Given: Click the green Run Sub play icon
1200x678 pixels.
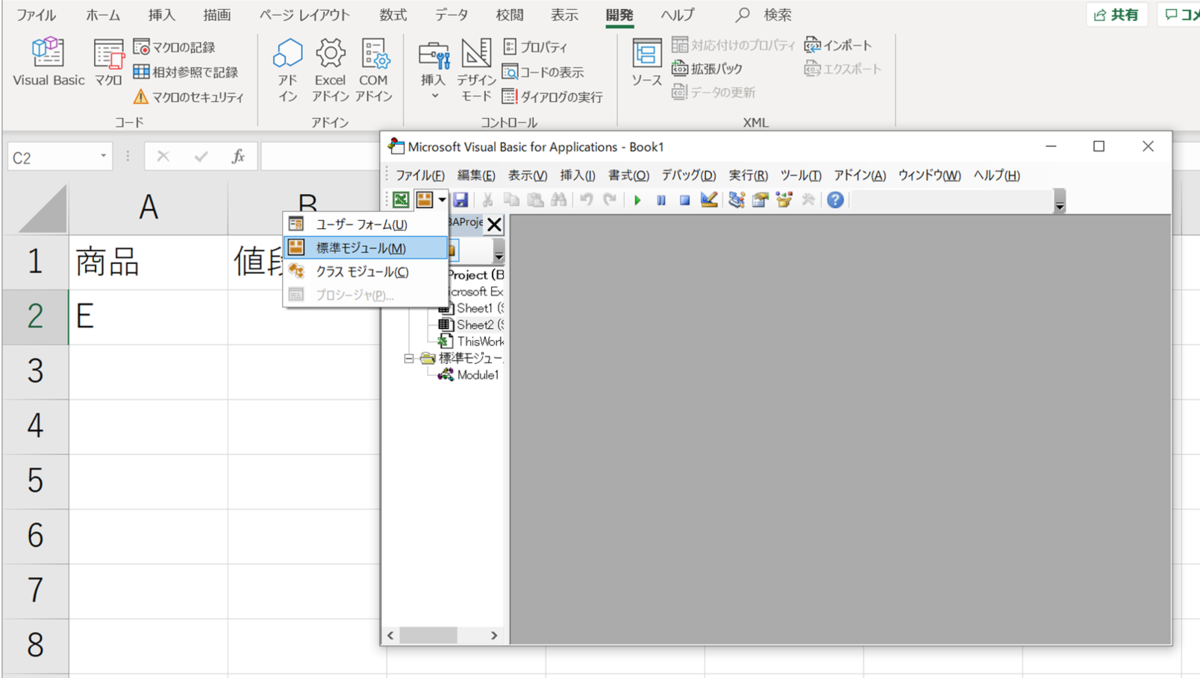Looking at the screenshot, I should [637, 200].
